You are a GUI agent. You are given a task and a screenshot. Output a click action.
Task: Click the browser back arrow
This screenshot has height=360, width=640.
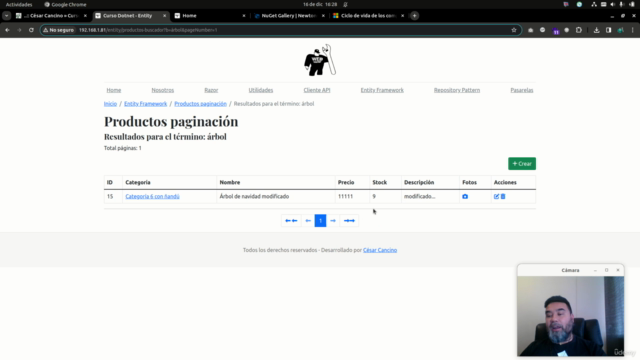7,30
